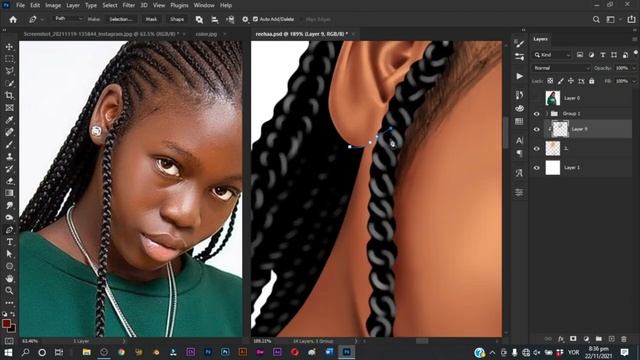Select the Move tool
This screenshot has height=360, width=640.
coord(9,47)
